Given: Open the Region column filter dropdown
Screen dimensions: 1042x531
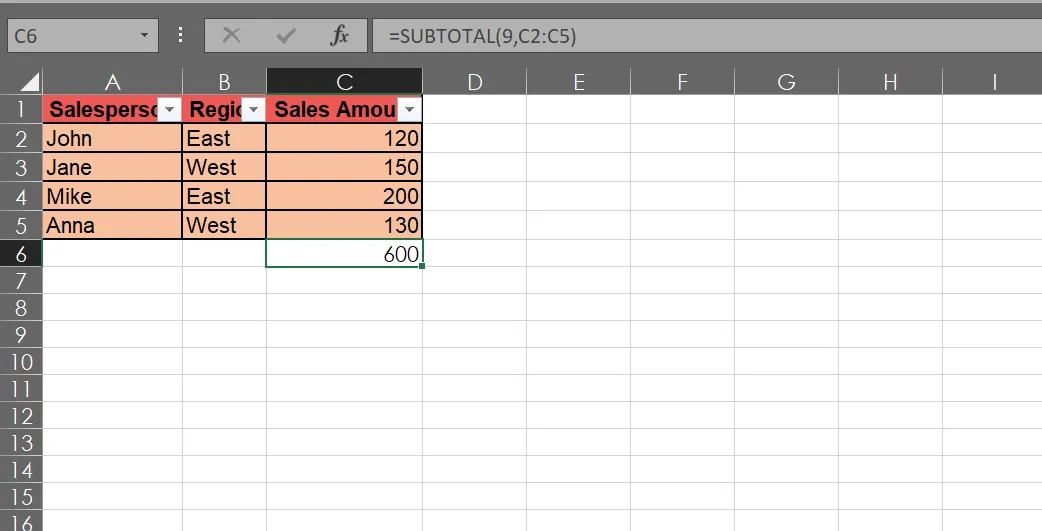Looking at the screenshot, I should (253, 110).
